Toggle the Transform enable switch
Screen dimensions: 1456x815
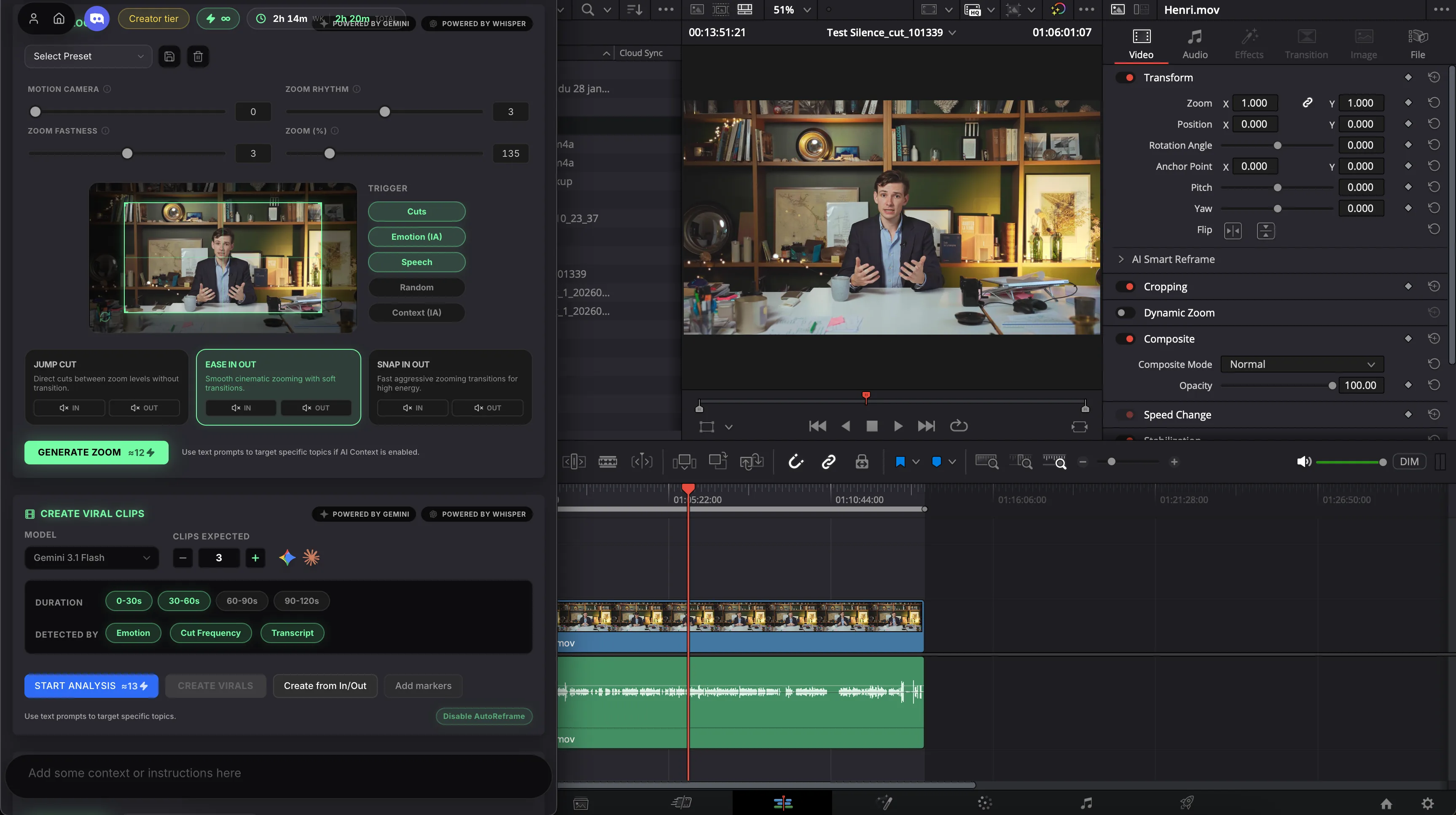point(1126,78)
